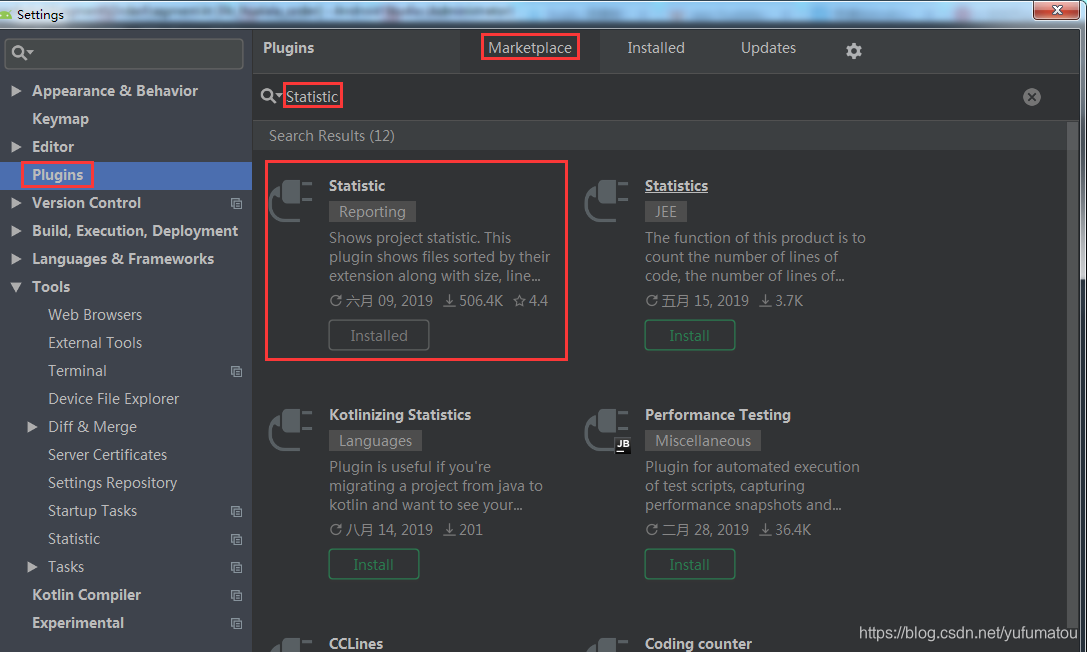Screen dimensions: 1087x652
Task: Open the plugin settings gear menu
Action: [x=853, y=48]
